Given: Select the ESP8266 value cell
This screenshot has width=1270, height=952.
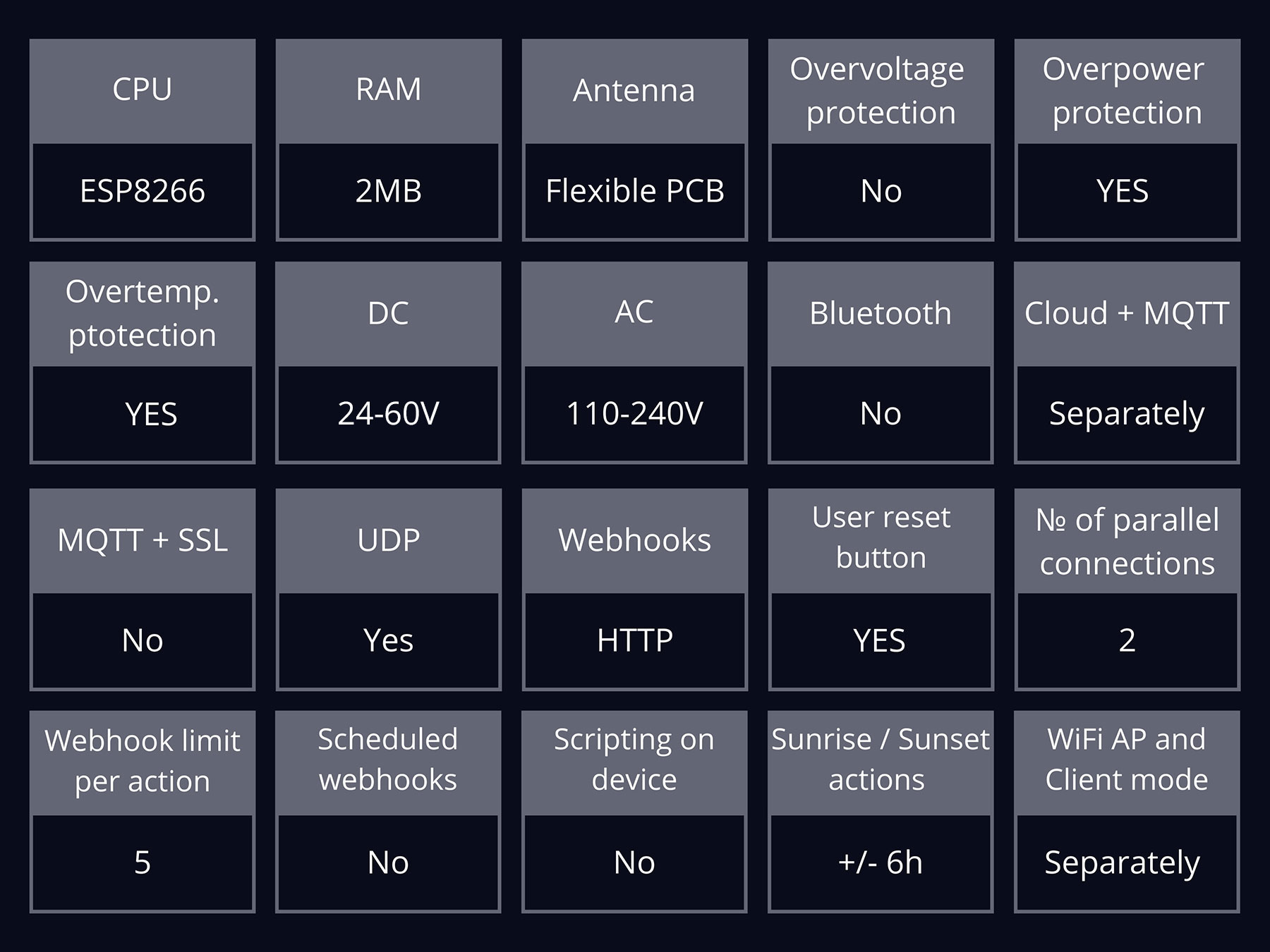Looking at the screenshot, I should tap(143, 191).
